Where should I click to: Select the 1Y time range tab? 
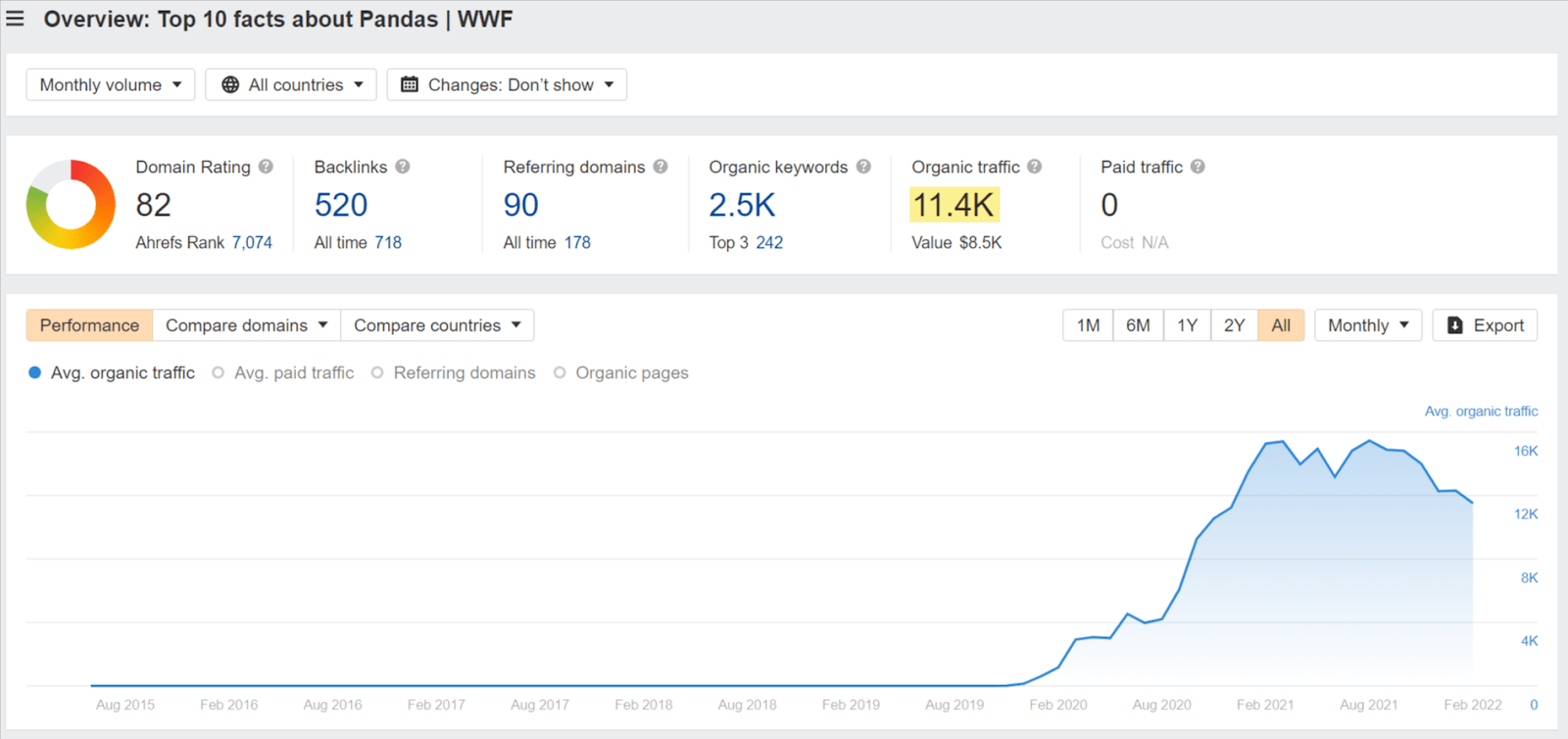coord(1187,325)
